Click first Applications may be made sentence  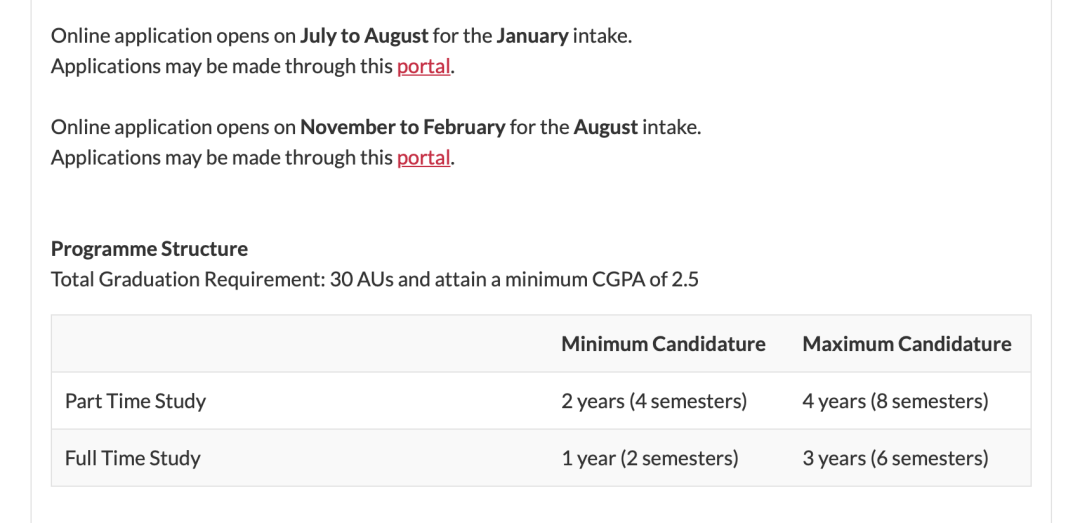(253, 66)
